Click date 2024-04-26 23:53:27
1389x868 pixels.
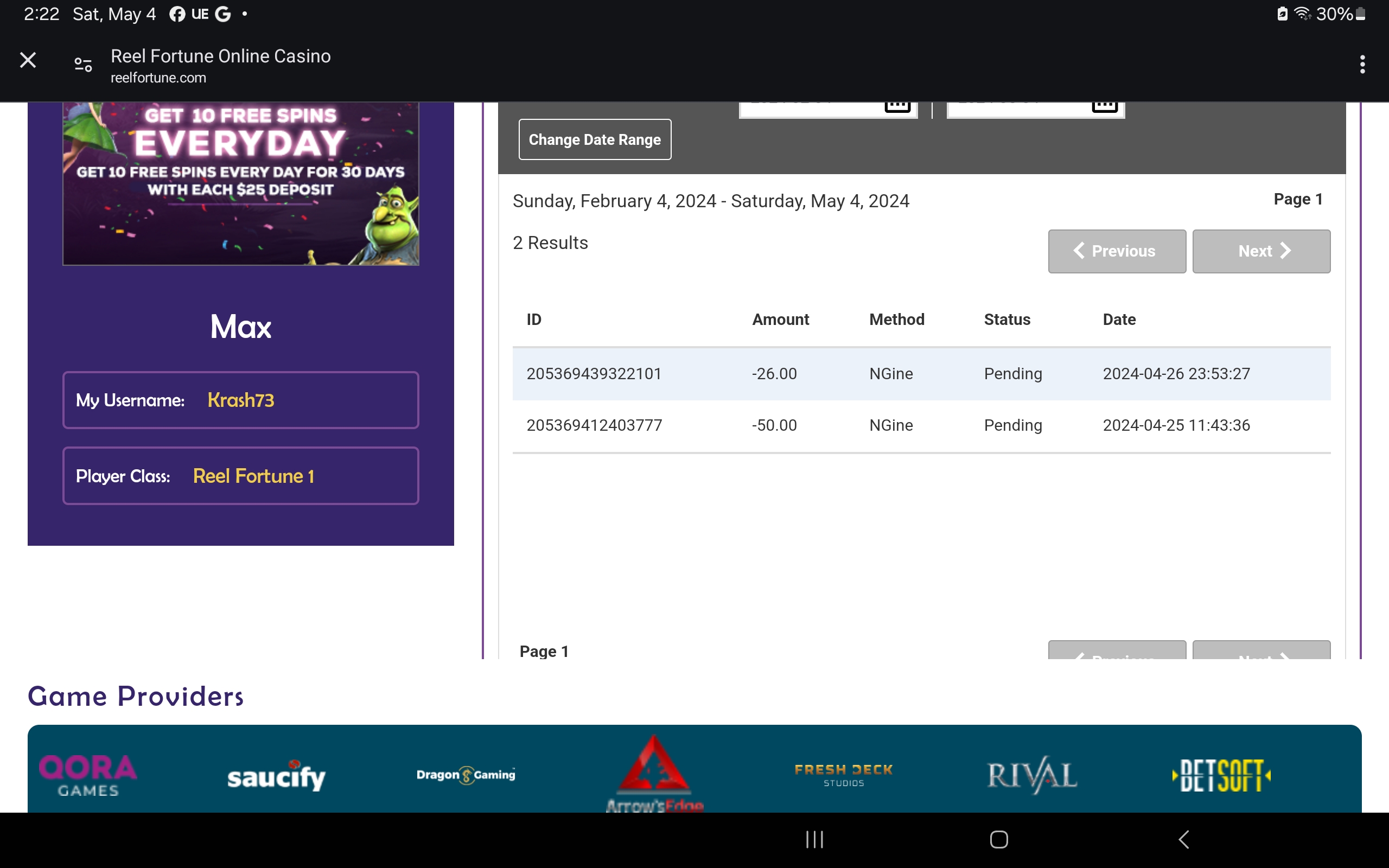click(x=1176, y=374)
